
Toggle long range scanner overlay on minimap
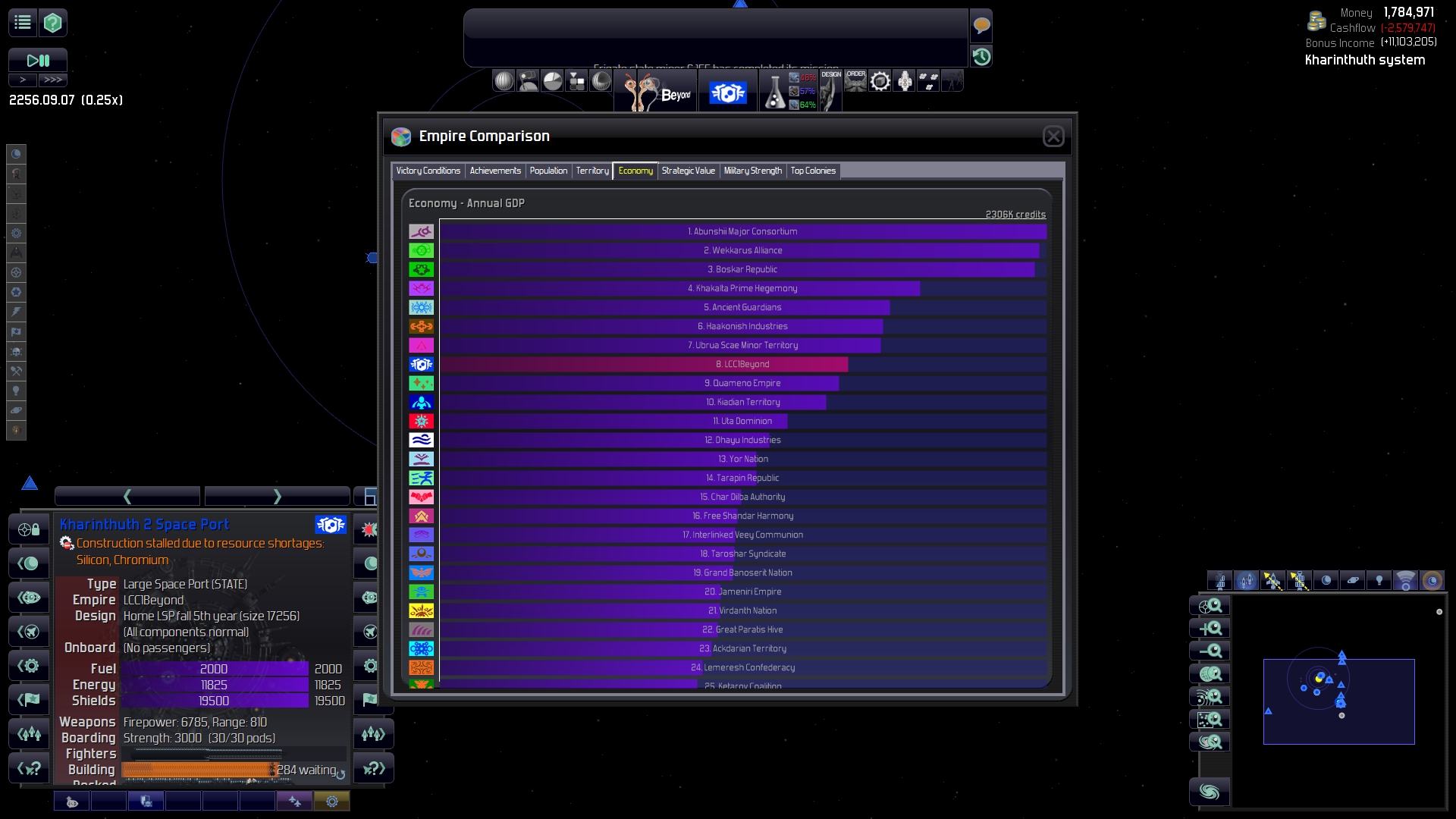(x=1405, y=582)
